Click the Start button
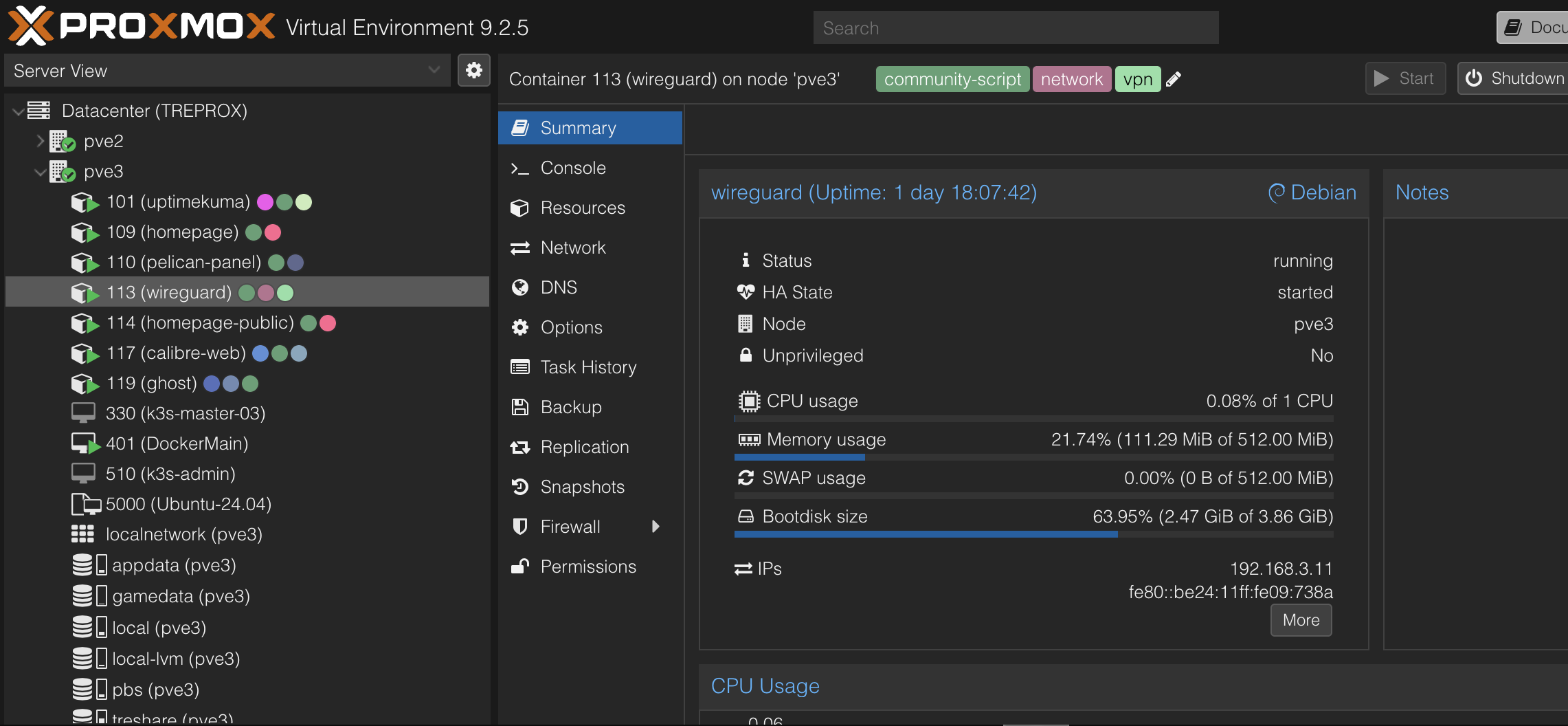This screenshot has width=1568, height=726. point(1405,78)
